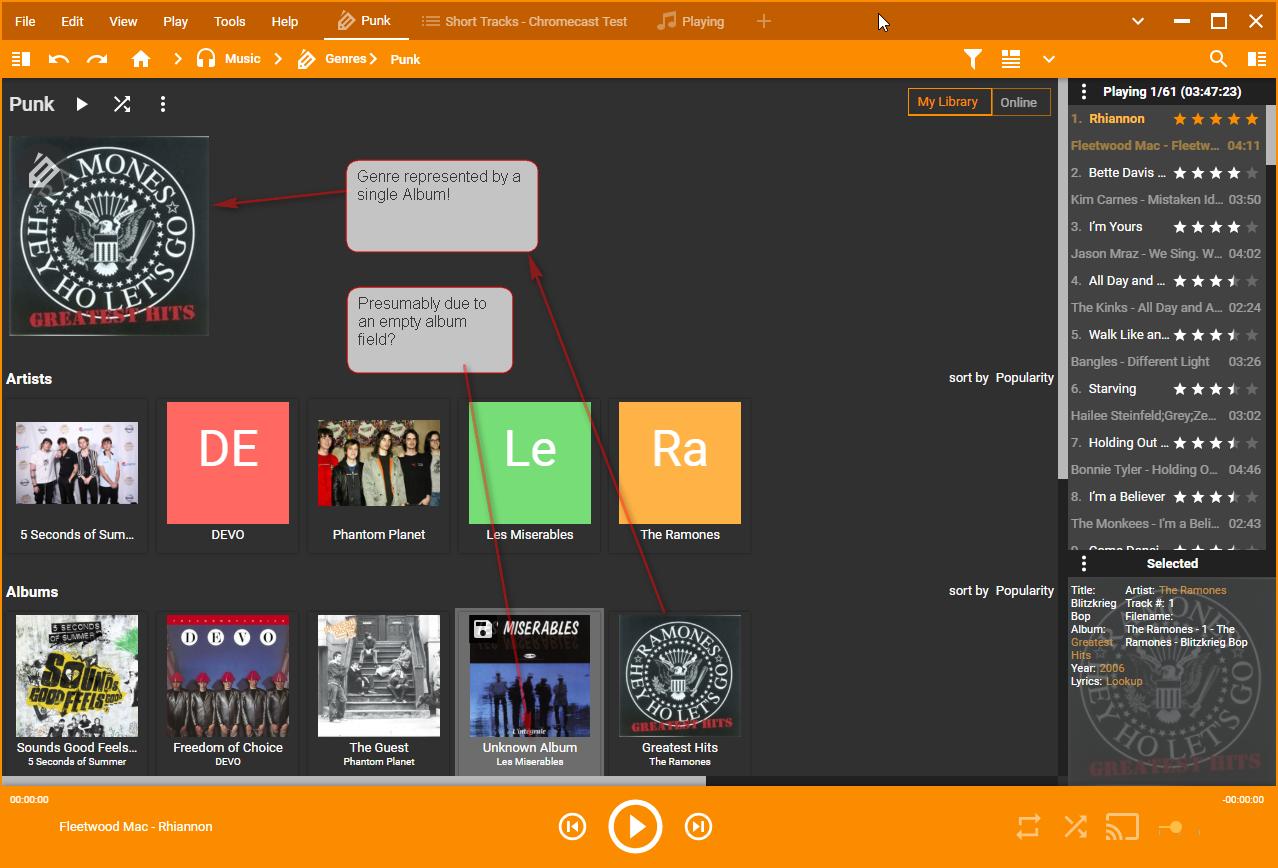
Task: Shuffle the Punk genre tracks
Action: 122,104
